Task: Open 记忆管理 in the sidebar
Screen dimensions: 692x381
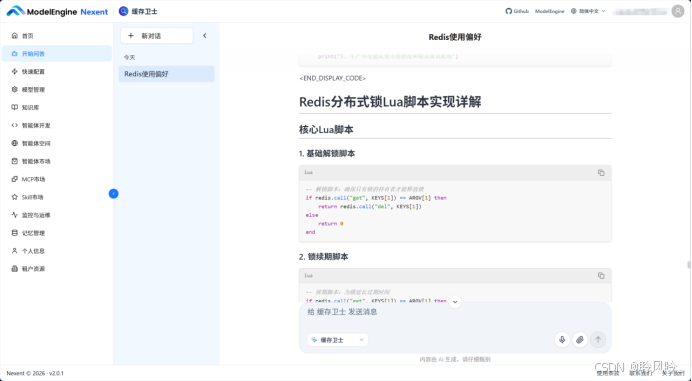Action: click(57, 233)
